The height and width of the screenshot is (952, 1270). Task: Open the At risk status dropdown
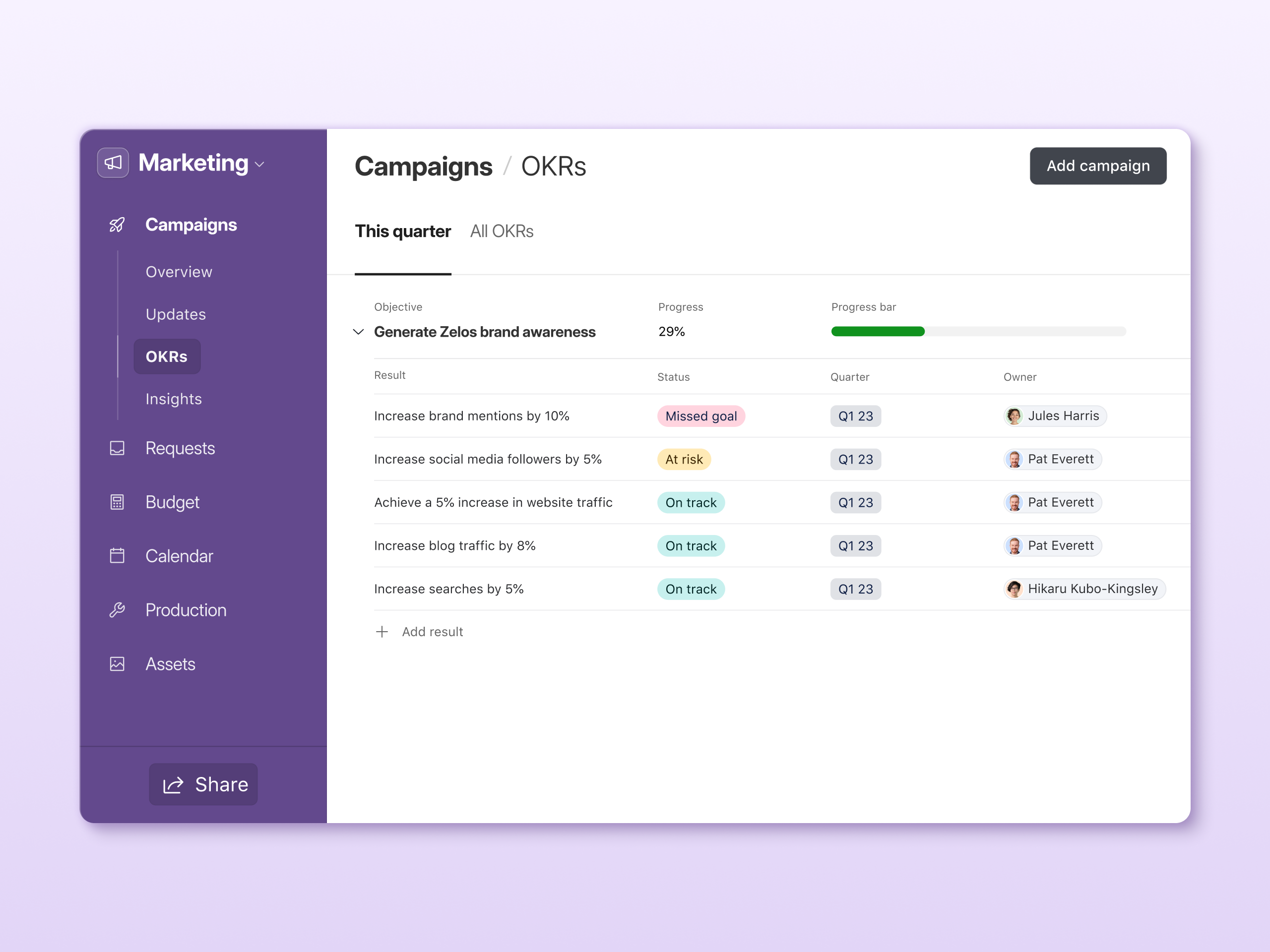(x=683, y=459)
